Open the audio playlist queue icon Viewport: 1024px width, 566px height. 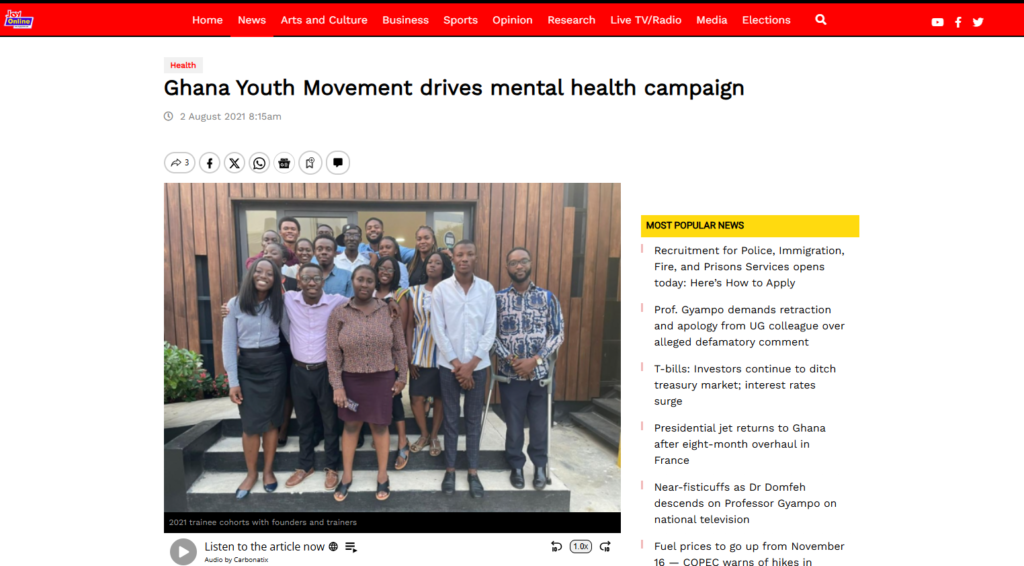[x=351, y=547]
